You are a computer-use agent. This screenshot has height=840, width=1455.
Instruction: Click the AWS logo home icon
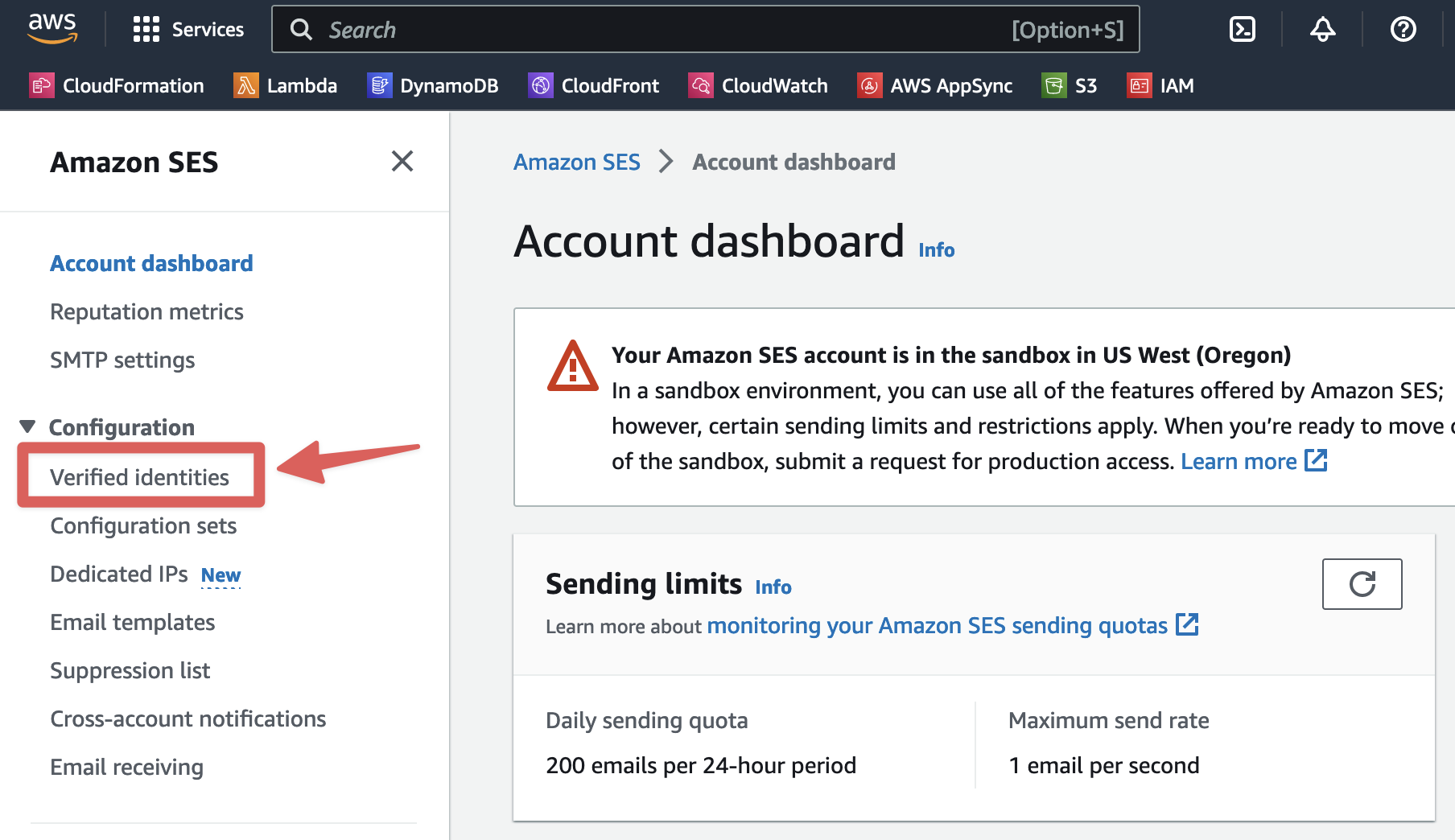click(x=53, y=29)
